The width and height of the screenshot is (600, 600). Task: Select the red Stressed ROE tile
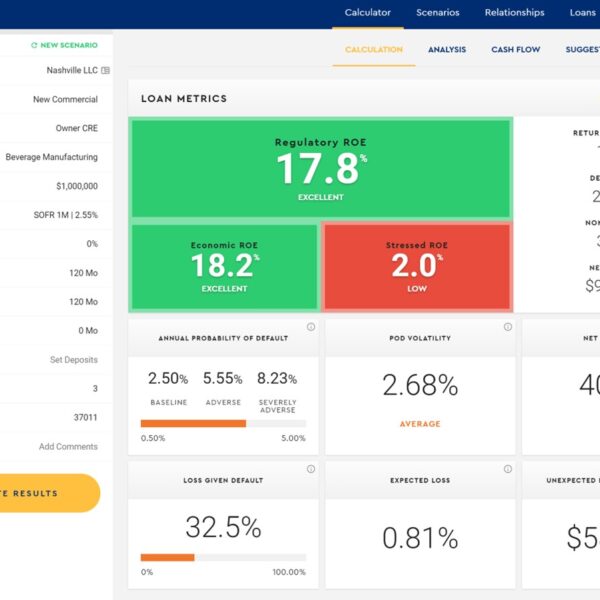[416, 265]
